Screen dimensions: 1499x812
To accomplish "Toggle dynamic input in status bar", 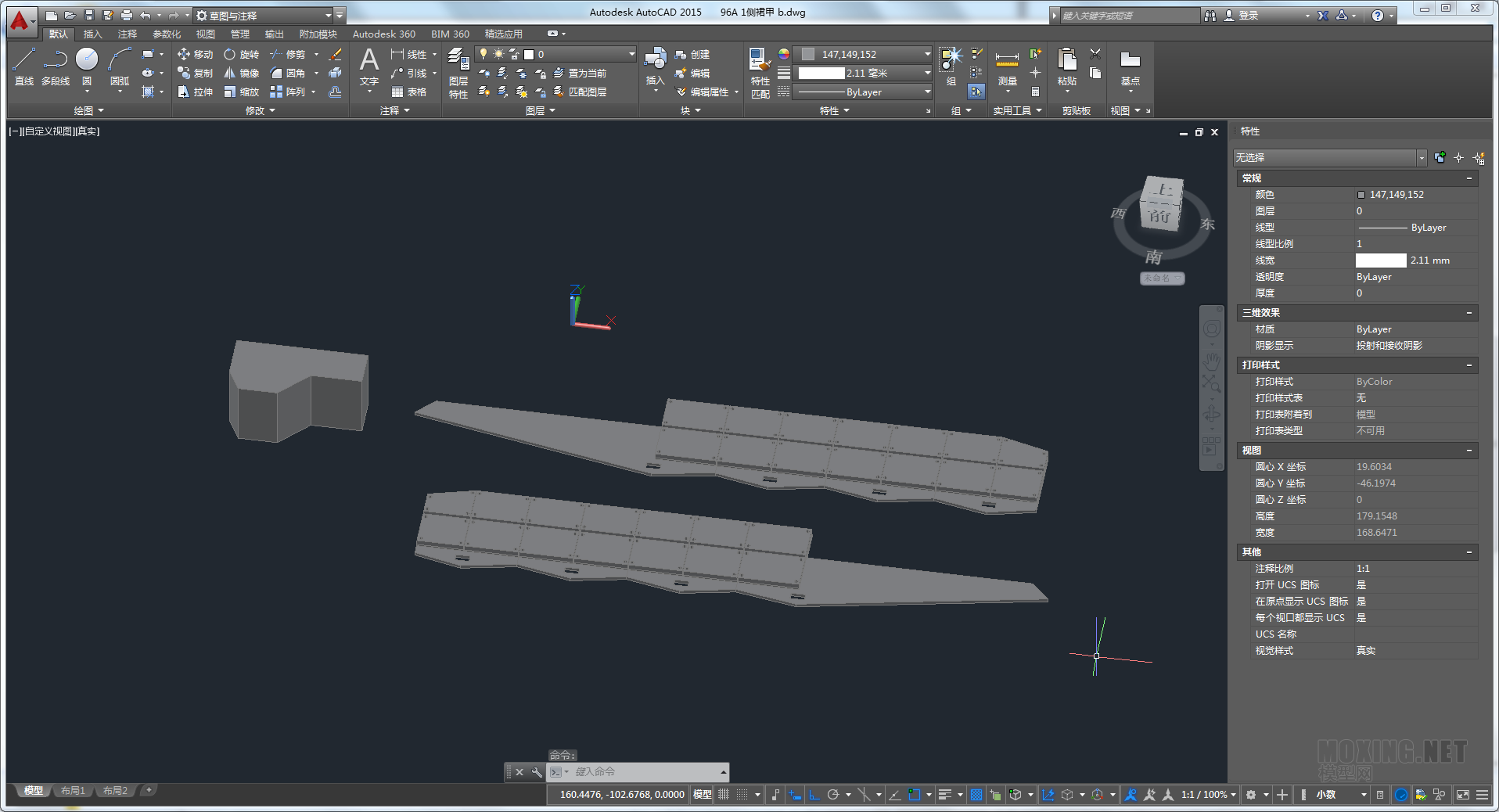I will 795,795.
